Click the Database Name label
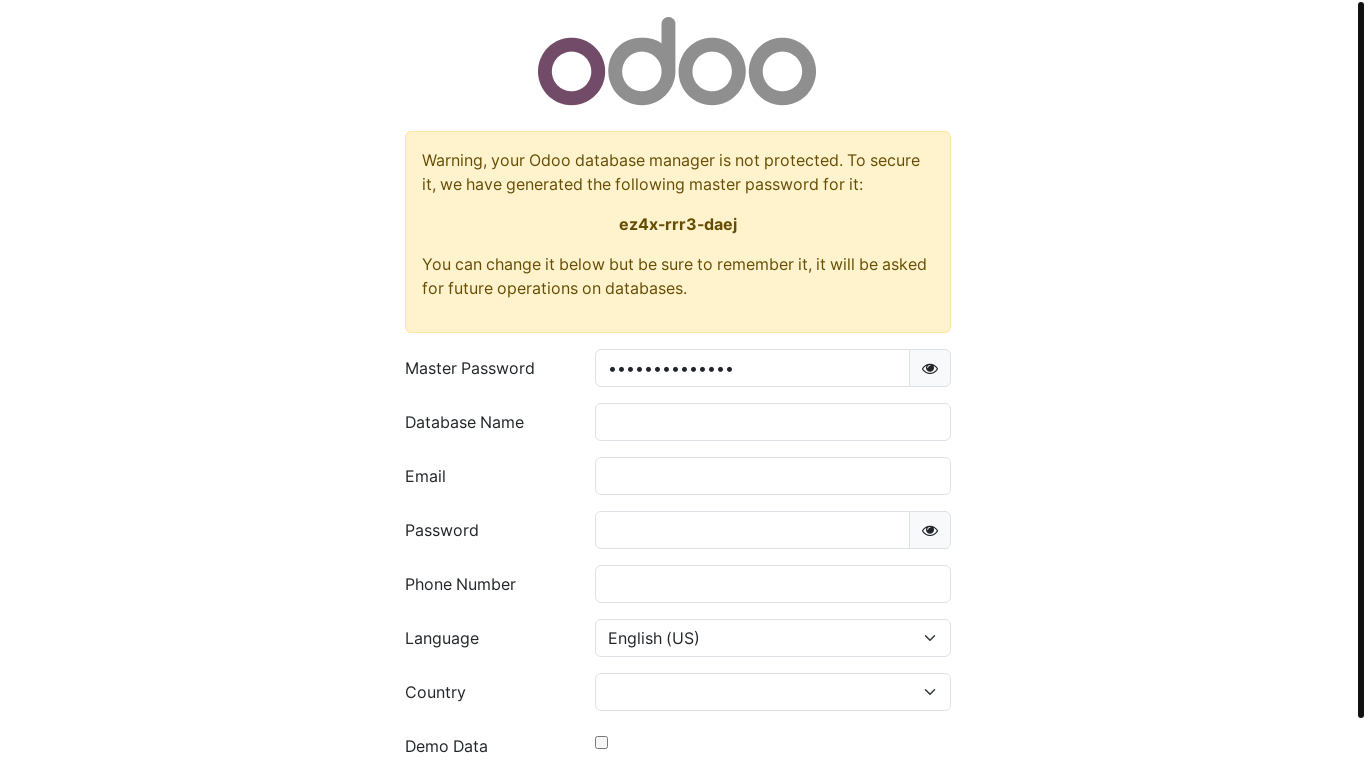Viewport: 1366px width, 768px height. [464, 422]
